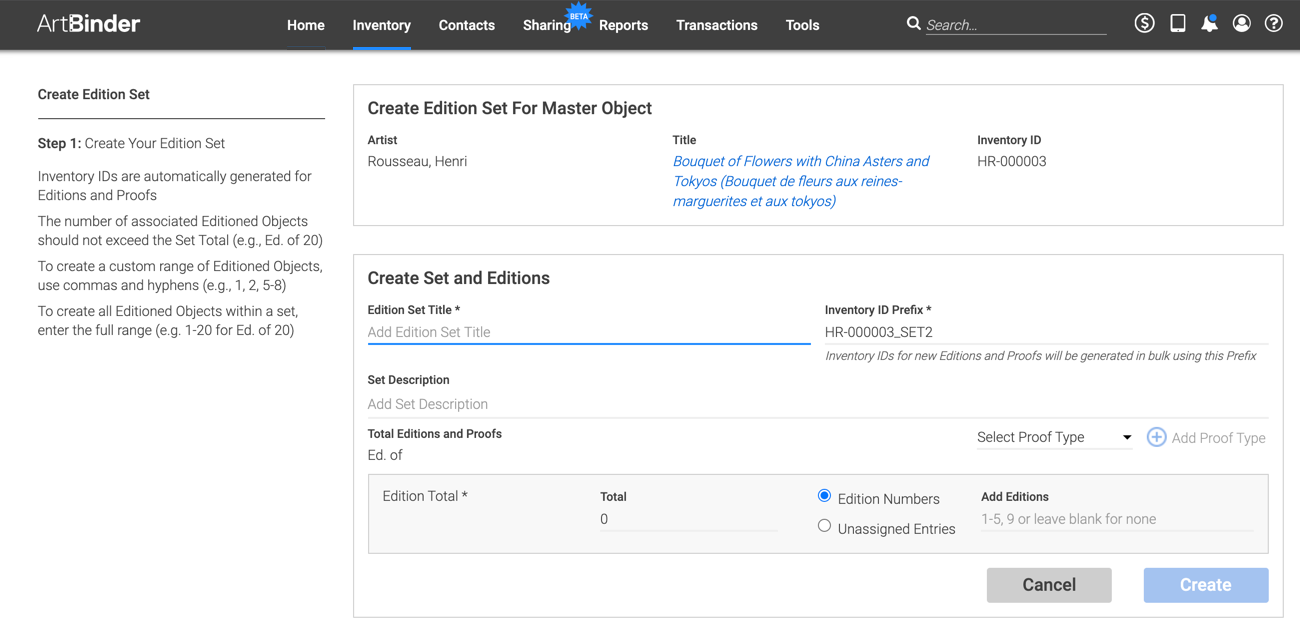
Task: Open the tablet device icon
Action: pos(1178,23)
